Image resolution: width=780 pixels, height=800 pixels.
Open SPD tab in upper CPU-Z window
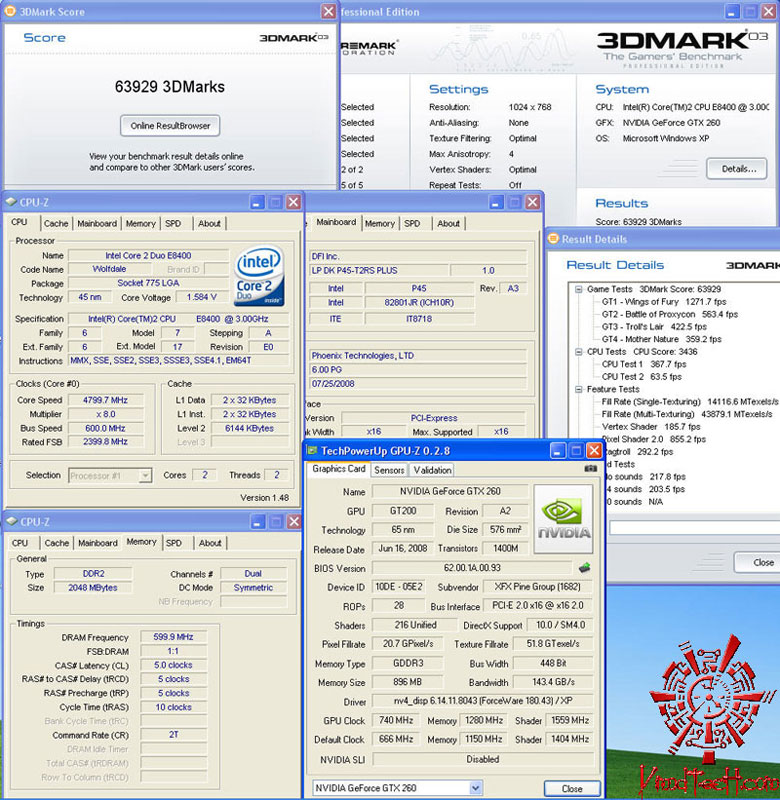pos(173,223)
